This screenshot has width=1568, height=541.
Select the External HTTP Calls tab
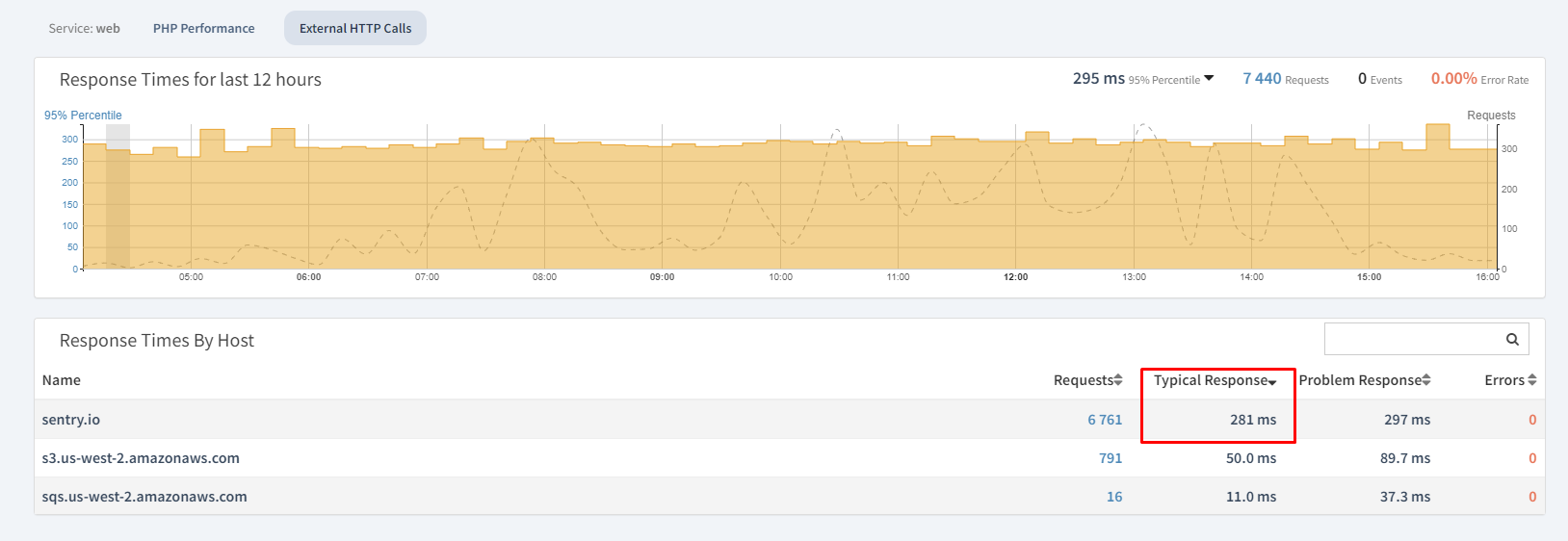coord(355,28)
